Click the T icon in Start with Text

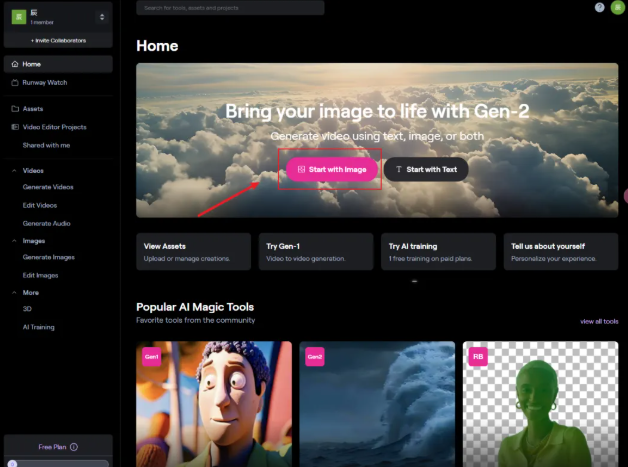[x=399, y=169]
